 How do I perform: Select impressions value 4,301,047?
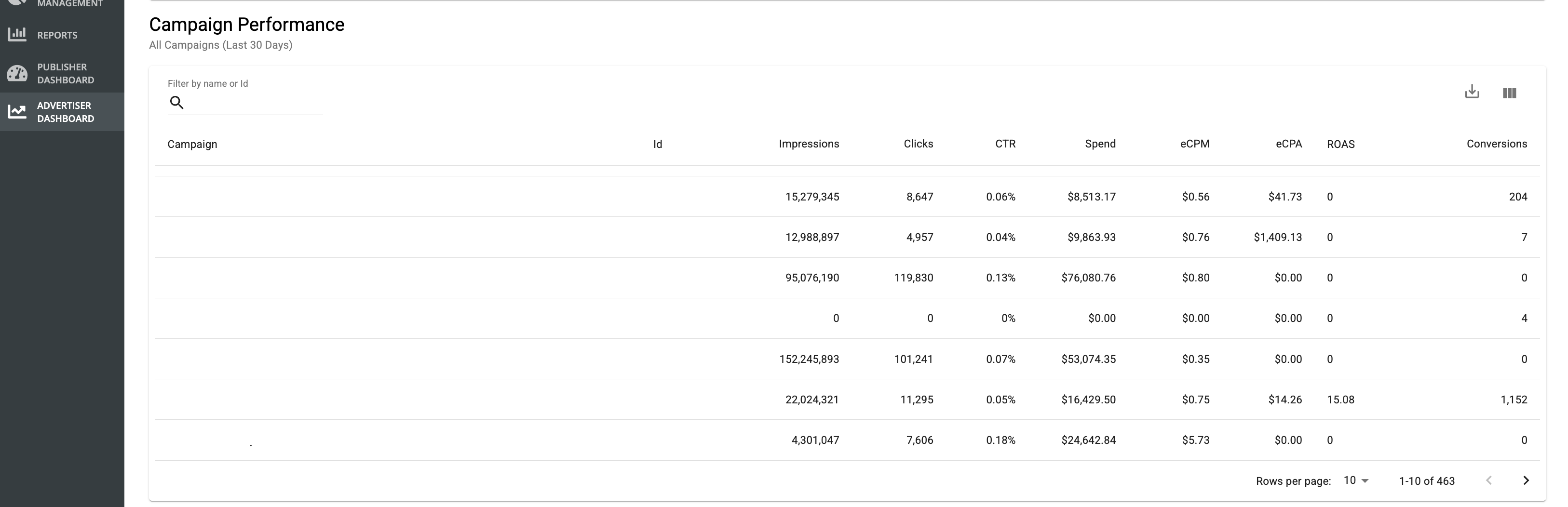point(815,440)
